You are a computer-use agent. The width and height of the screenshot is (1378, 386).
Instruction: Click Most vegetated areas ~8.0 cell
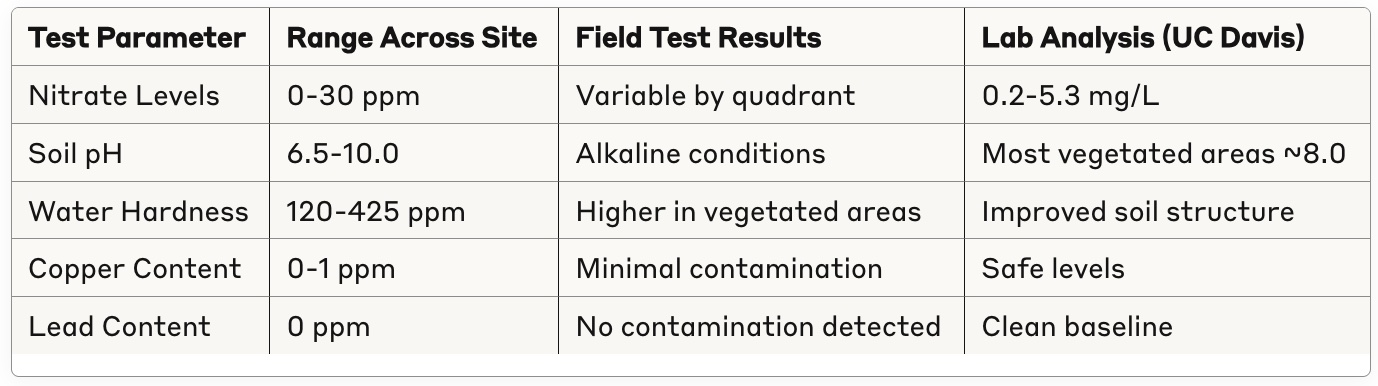(1164, 153)
